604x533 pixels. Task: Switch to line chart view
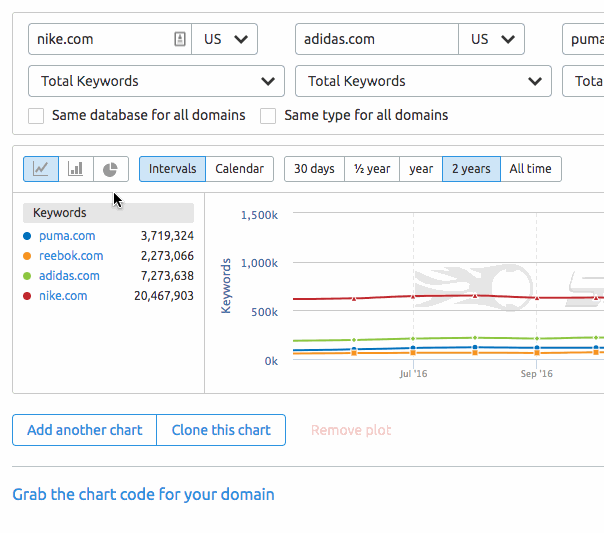point(41,169)
